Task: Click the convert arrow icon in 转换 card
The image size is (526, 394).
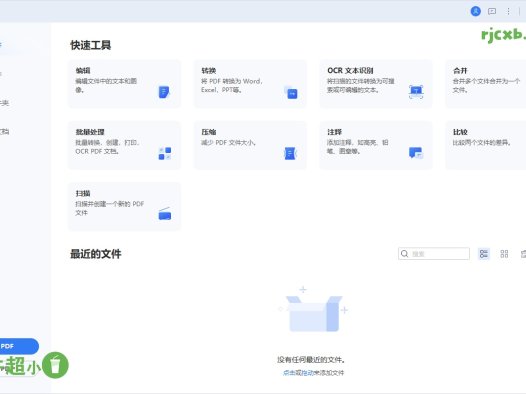Action: 291,92
